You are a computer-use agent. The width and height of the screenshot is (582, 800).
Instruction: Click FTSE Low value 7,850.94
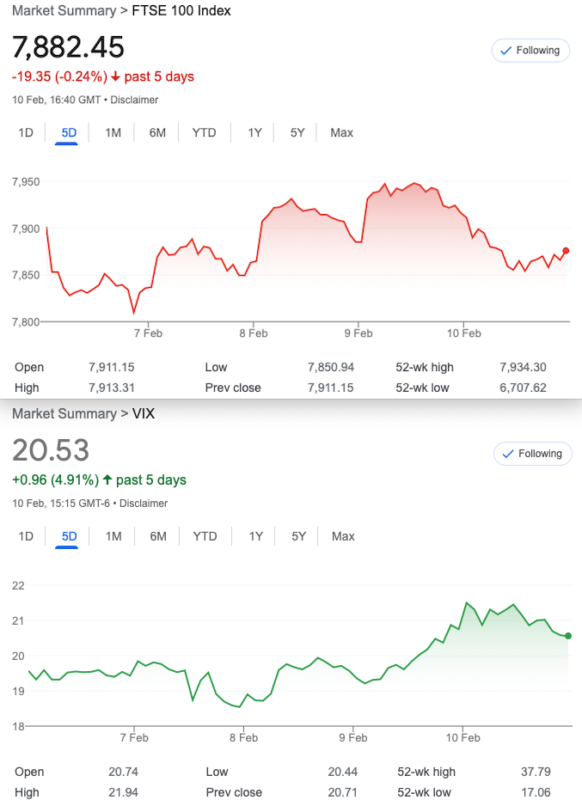tap(331, 367)
